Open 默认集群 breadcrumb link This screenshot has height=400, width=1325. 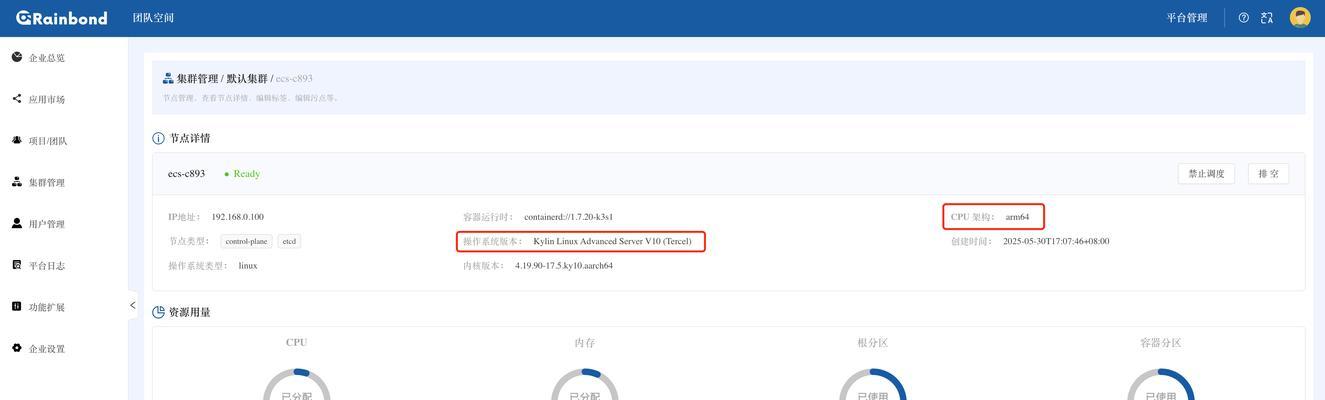(247, 78)
